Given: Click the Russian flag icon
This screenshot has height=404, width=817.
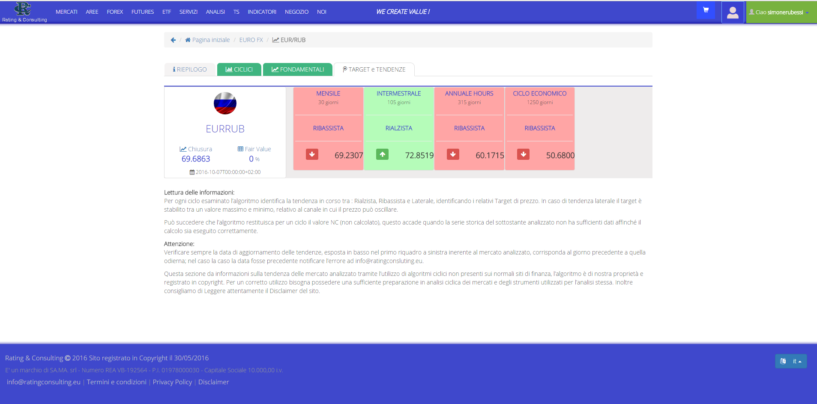Looking at the screenshot, I should click(x=225, y=103).
